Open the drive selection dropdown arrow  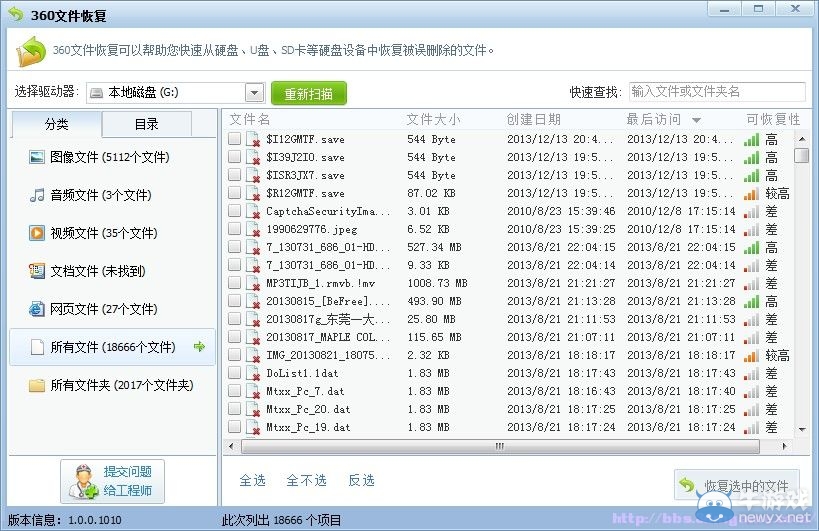pos(254,93)
